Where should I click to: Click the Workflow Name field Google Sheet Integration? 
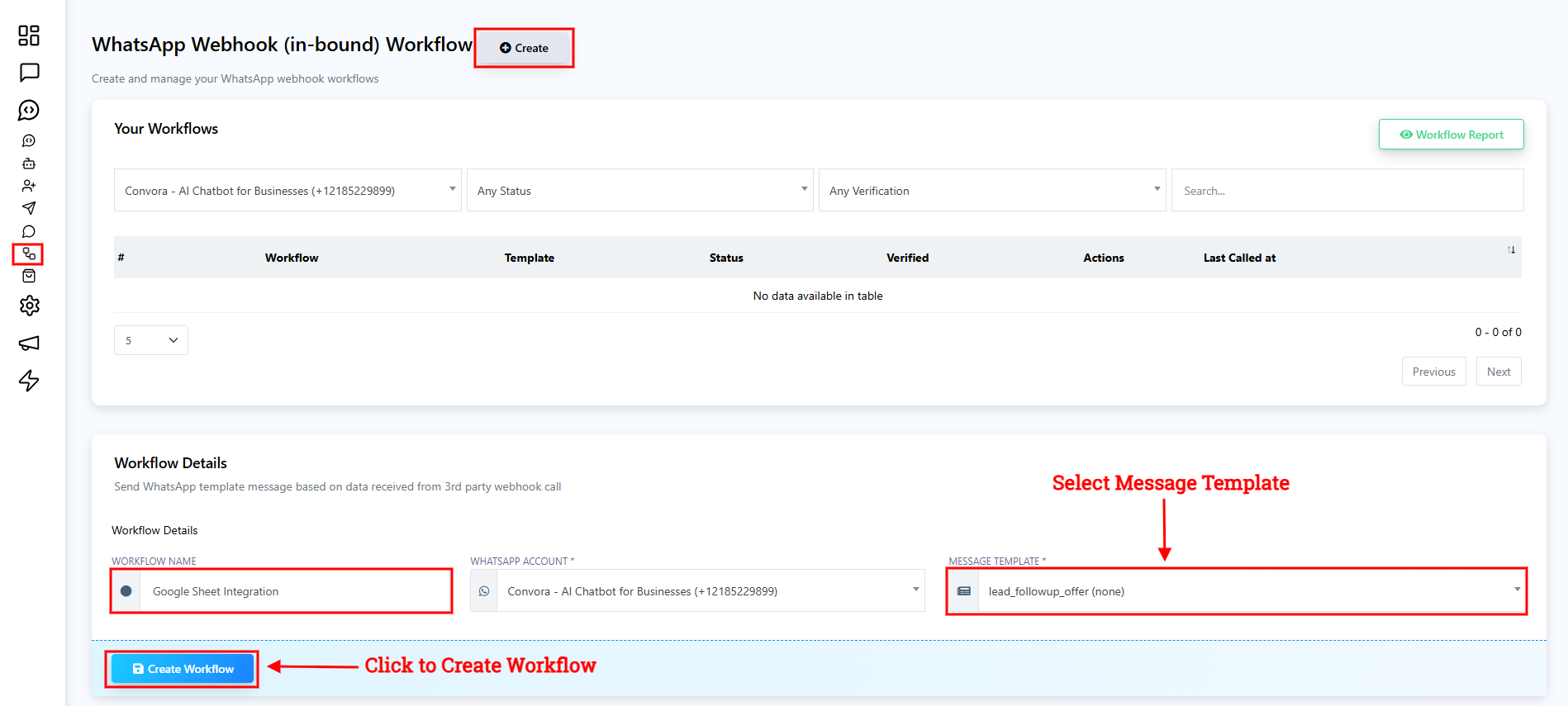(x=295, y=591)
